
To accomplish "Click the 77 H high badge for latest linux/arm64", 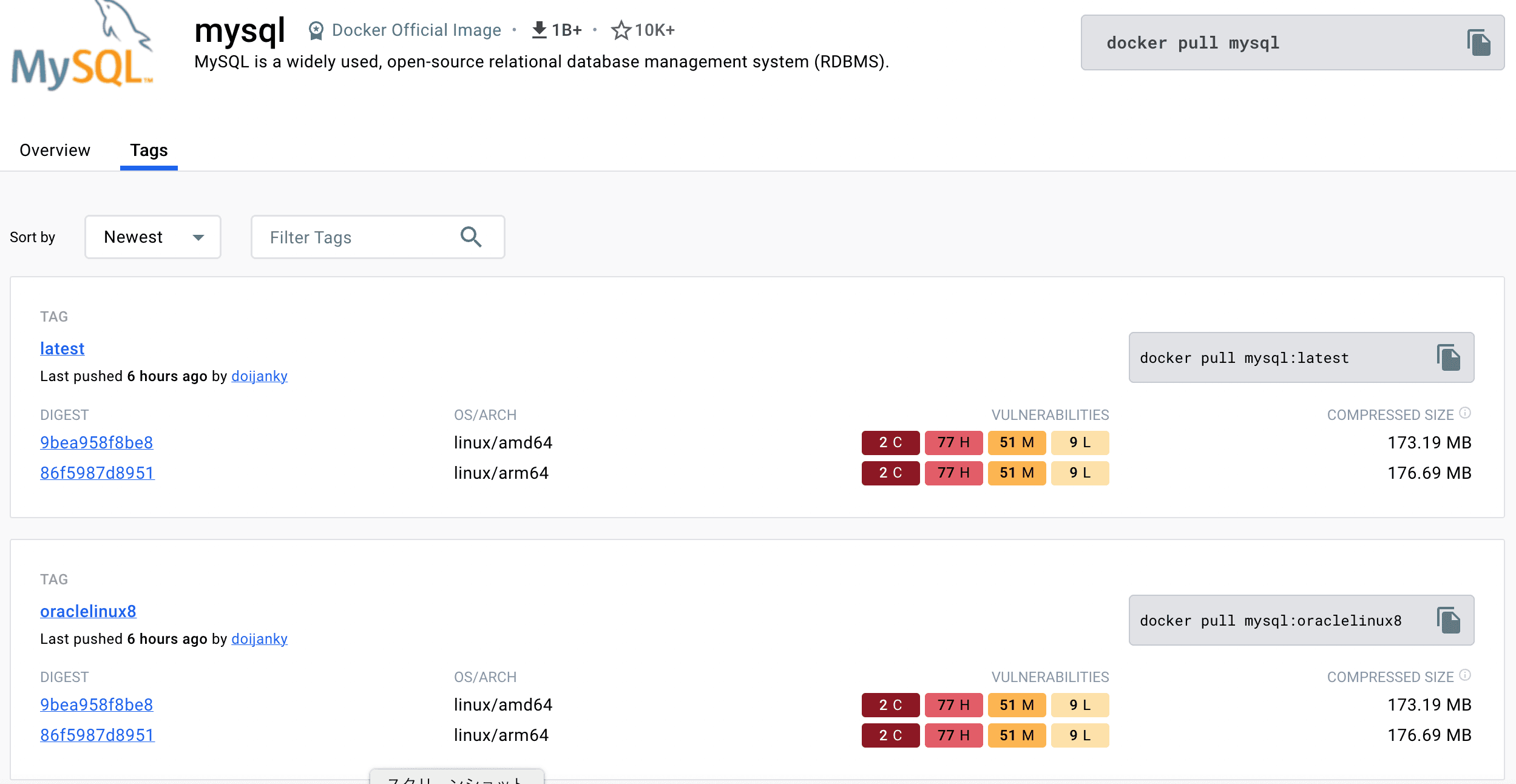I will pyautogui.click(x=953, y=473).
